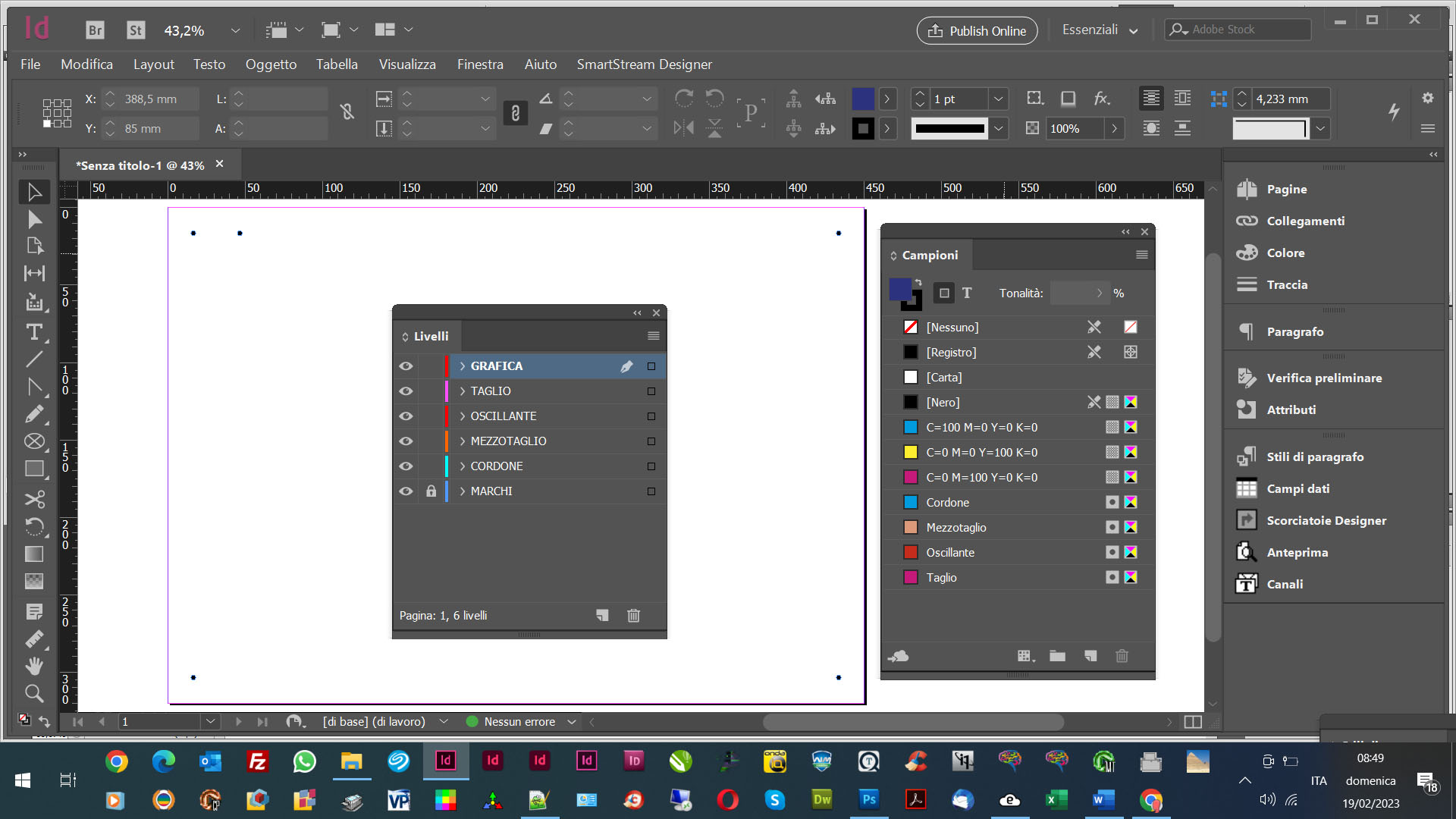Create new color group folder in Campioni
Screen dimensions: 1456x819
(1057, 656)
